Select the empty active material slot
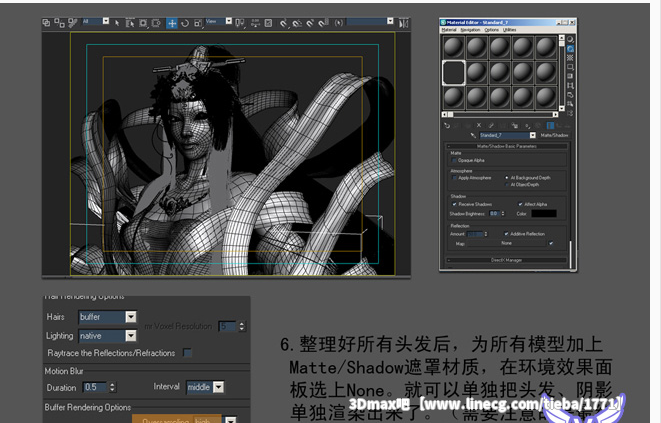This screenshot has width=661, height=423. [x=454, y=73]
